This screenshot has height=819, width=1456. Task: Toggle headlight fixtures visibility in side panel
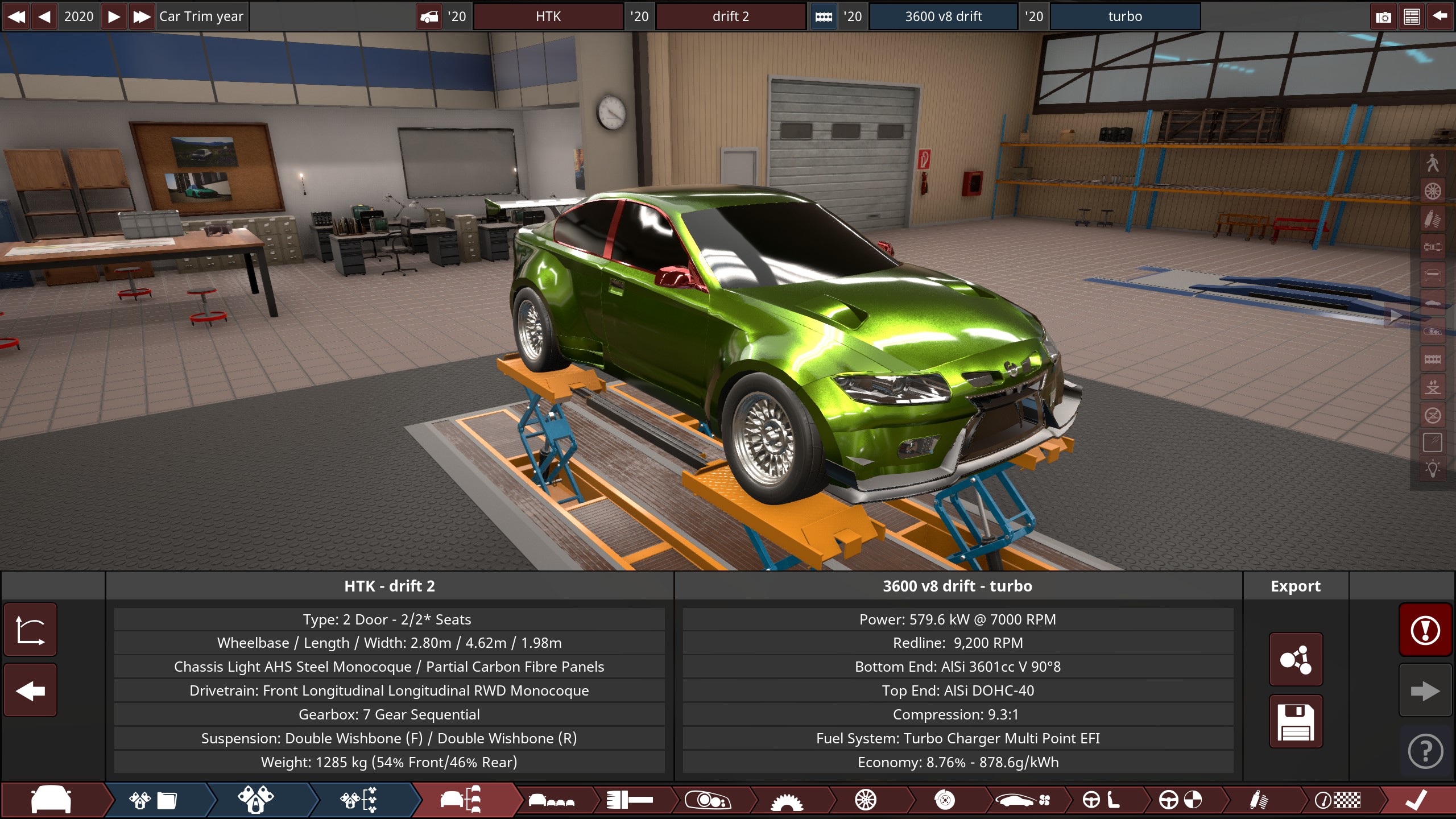tap(1433, 330)
